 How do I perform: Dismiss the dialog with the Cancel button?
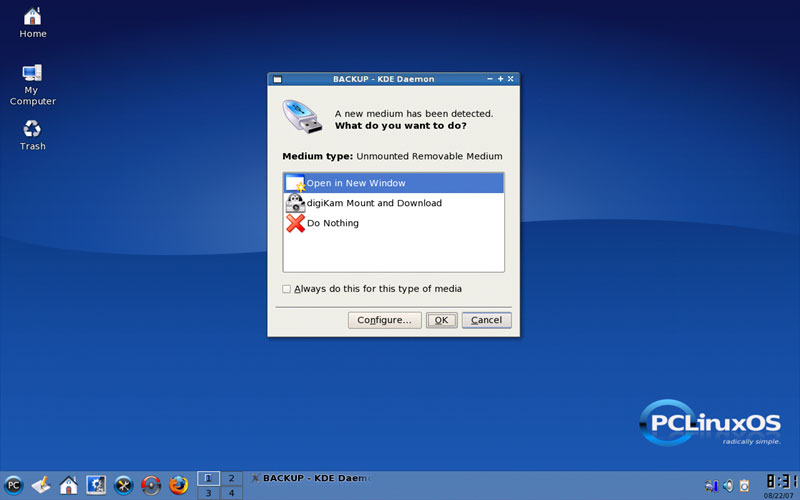(x=486, y=320)
